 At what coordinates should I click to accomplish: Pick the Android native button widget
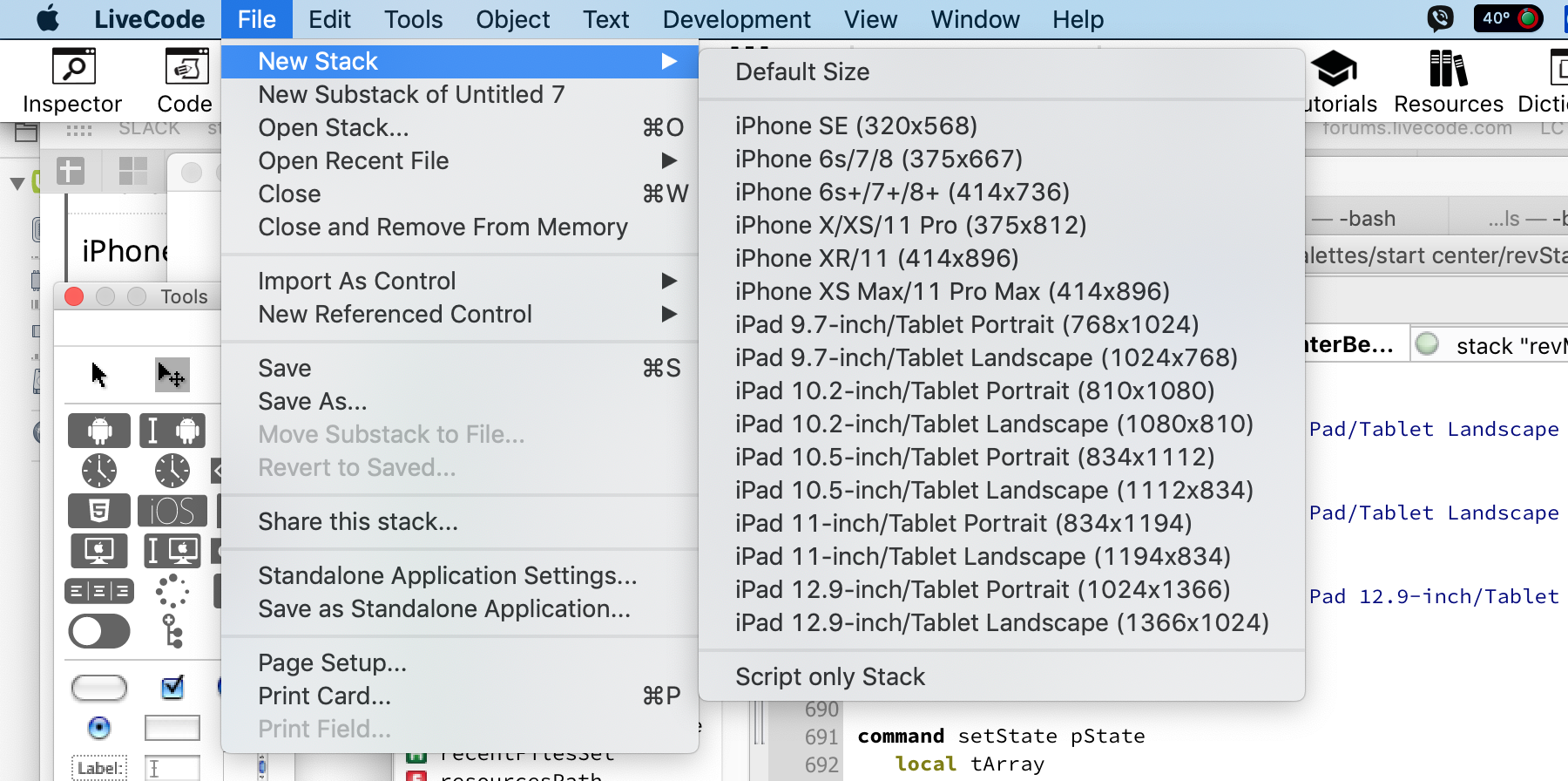99,431
